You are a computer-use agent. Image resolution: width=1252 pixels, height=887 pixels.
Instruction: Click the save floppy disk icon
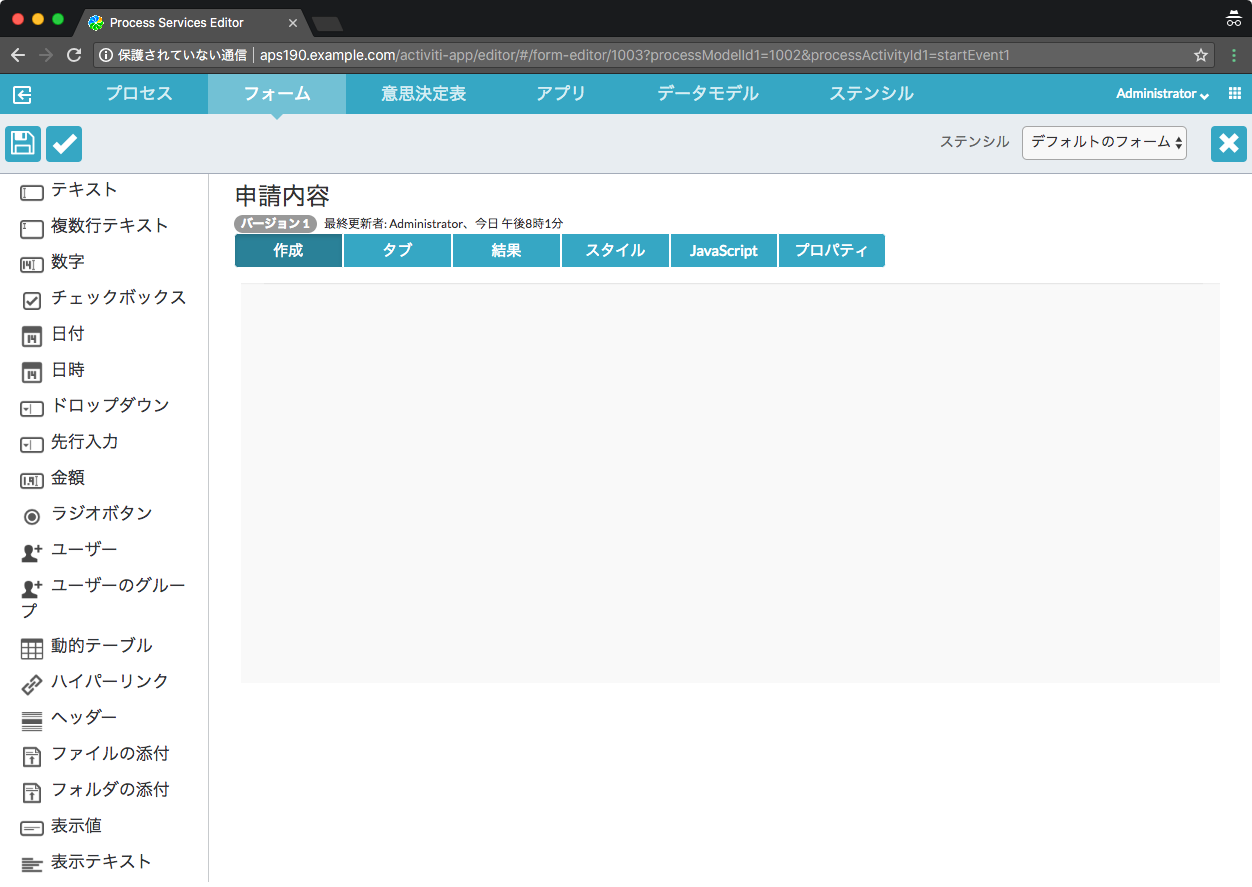tap(23, 144)
